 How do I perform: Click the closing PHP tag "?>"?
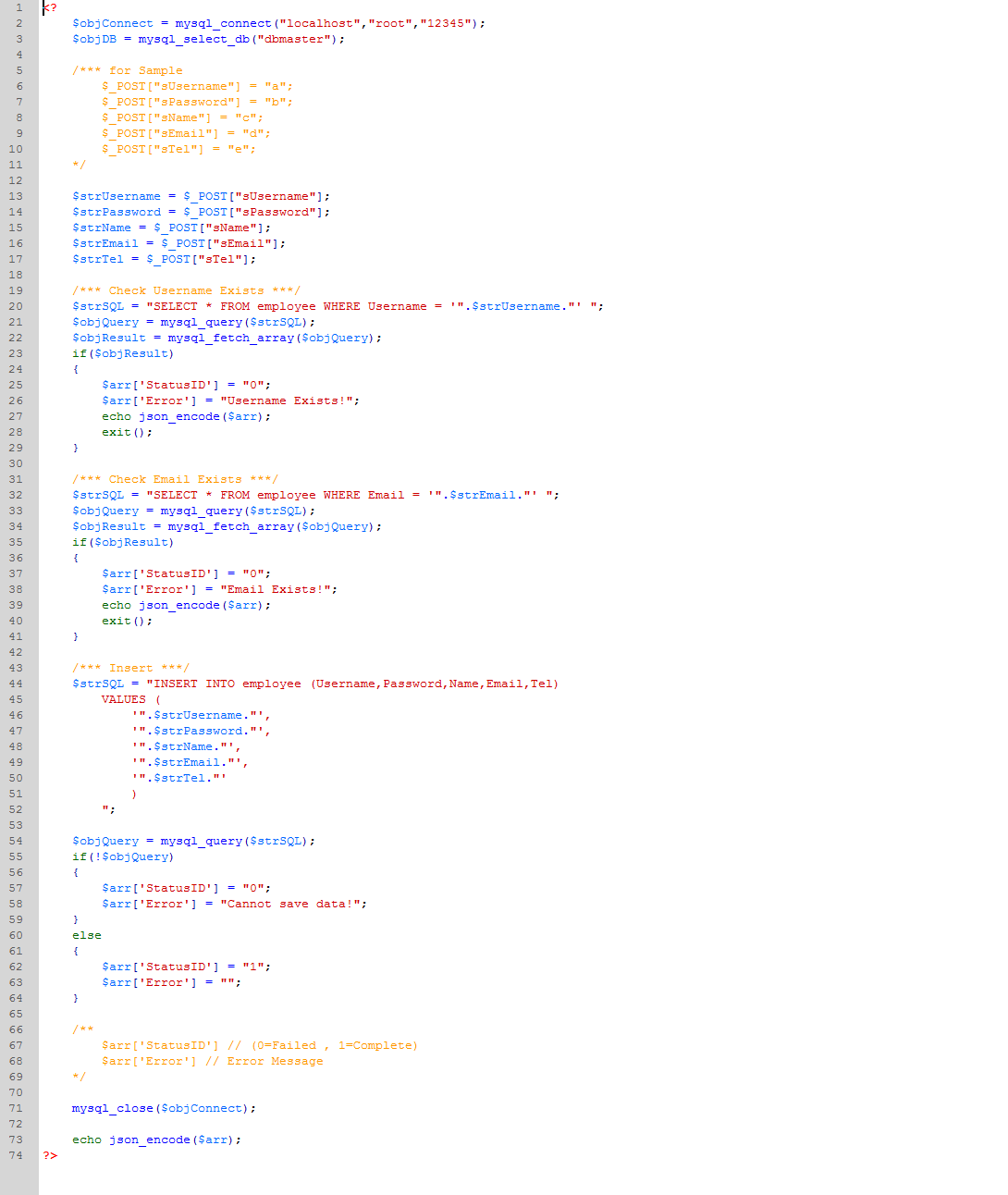tap(50, 1155)
